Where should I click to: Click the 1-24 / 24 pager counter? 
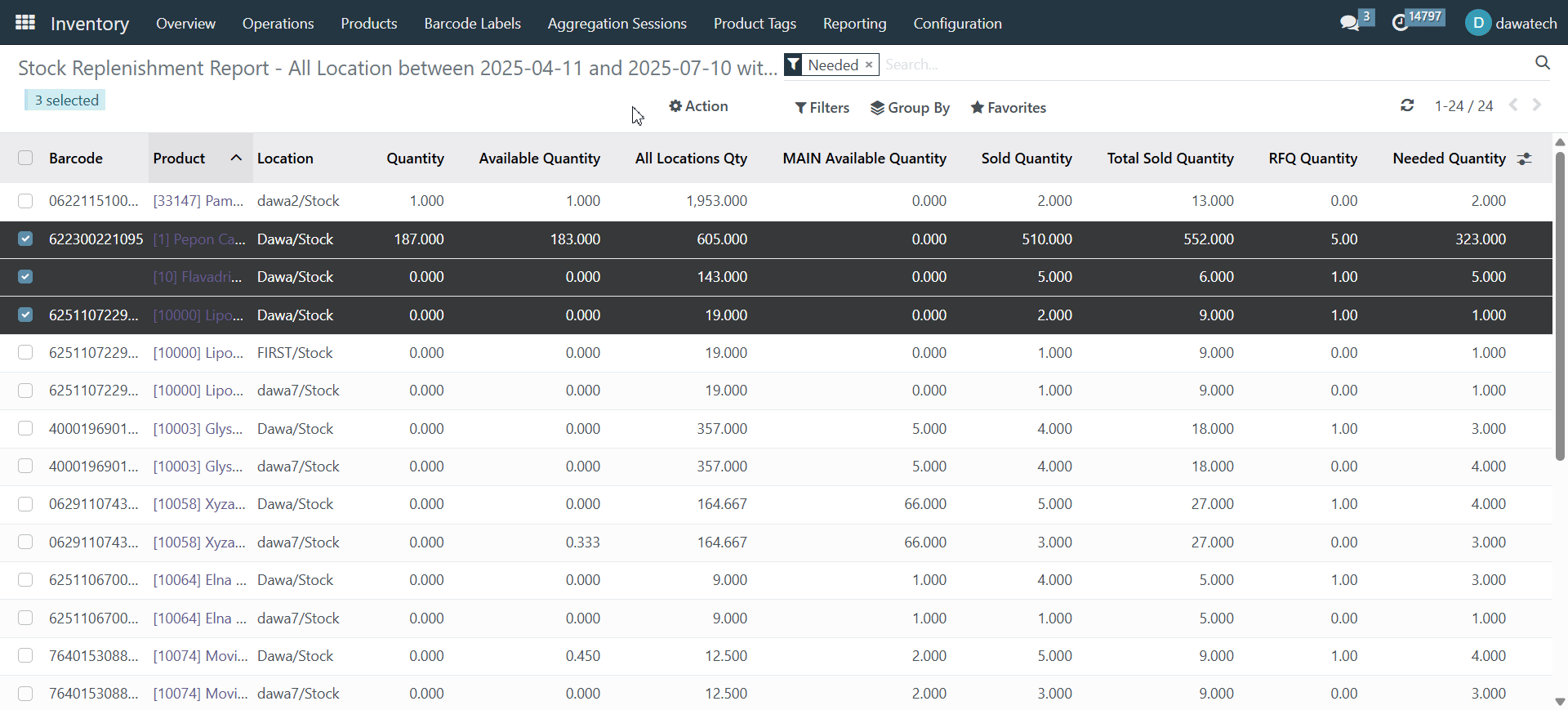click(x=1463, y=106)
